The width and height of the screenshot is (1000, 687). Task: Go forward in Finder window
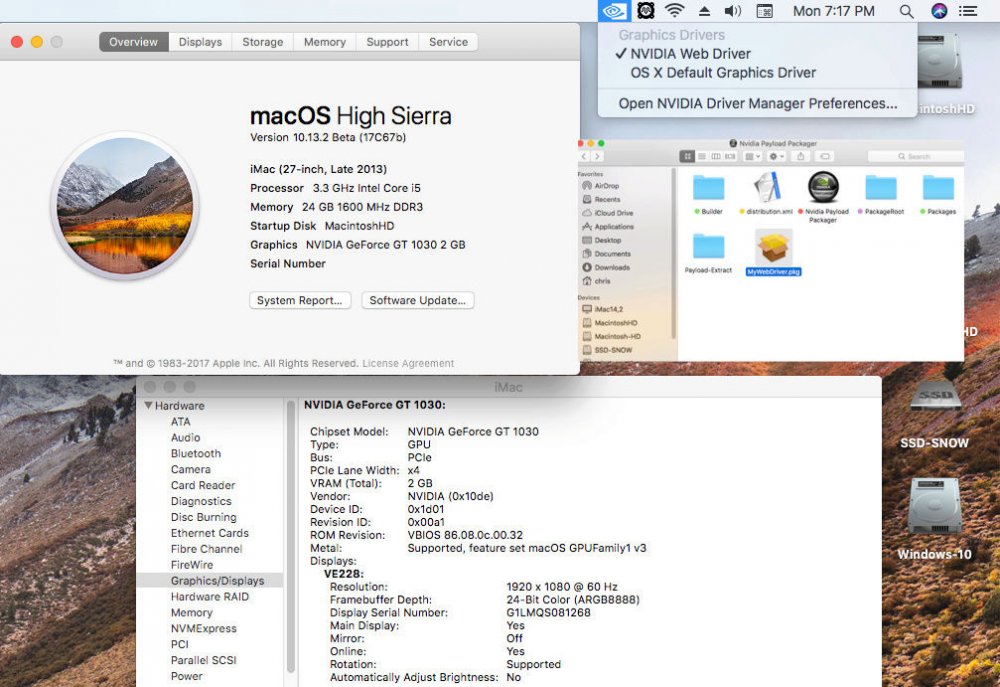(x=597, y=156)
